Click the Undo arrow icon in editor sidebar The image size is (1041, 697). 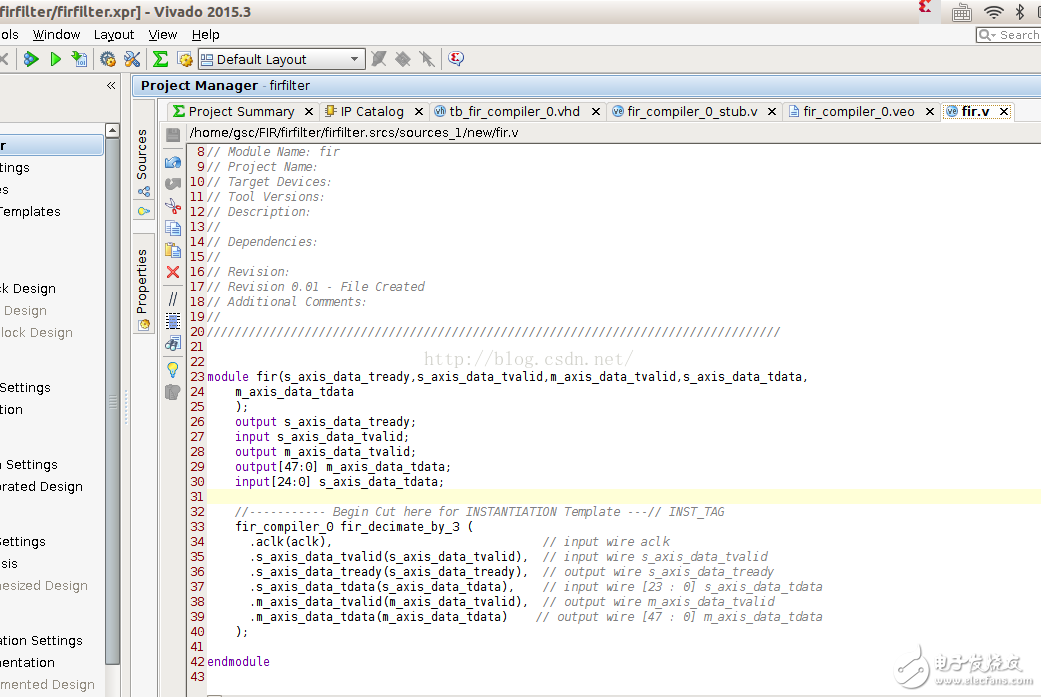click(173, 163)
